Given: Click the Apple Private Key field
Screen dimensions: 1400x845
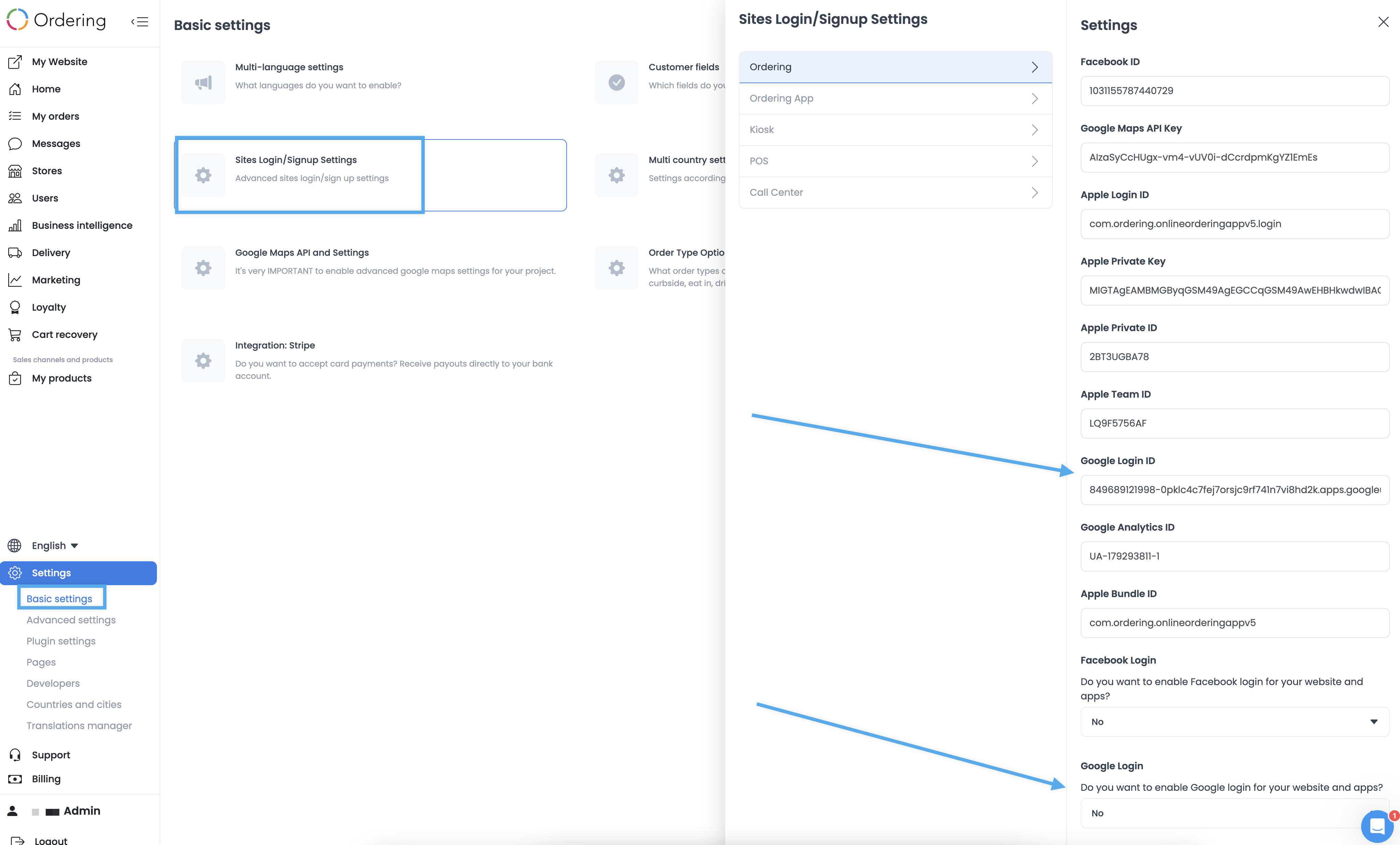Looking at the screenshot, I should (x=1235, y=290).
